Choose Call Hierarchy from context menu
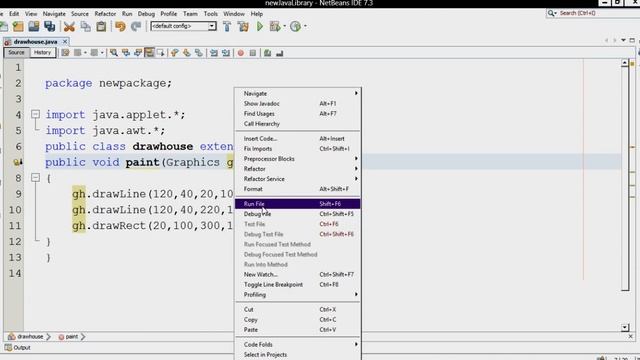This screenshot has height=360, width=640. pyautogui.click(x=298, y=124)
